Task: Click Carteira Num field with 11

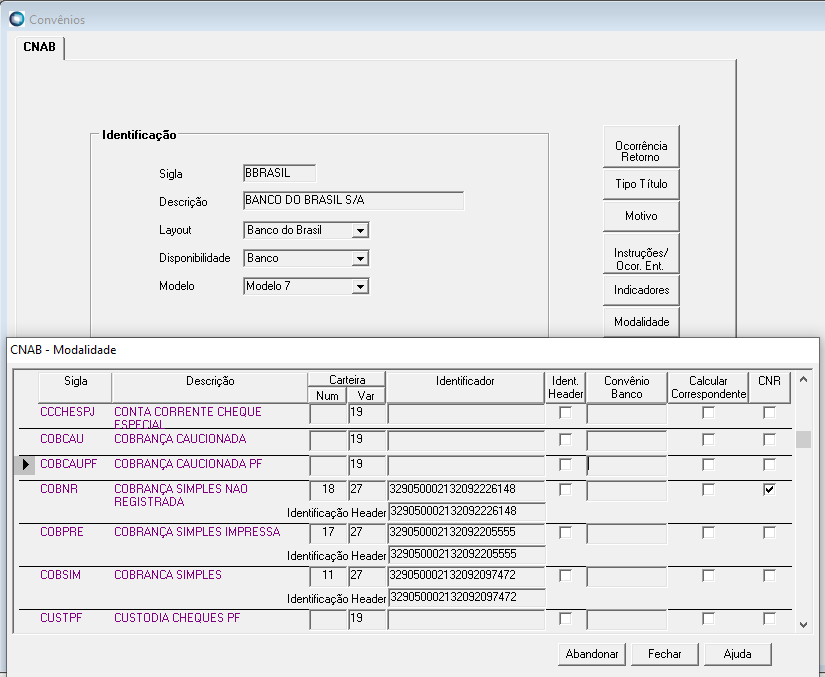Action: click(328, 575)
